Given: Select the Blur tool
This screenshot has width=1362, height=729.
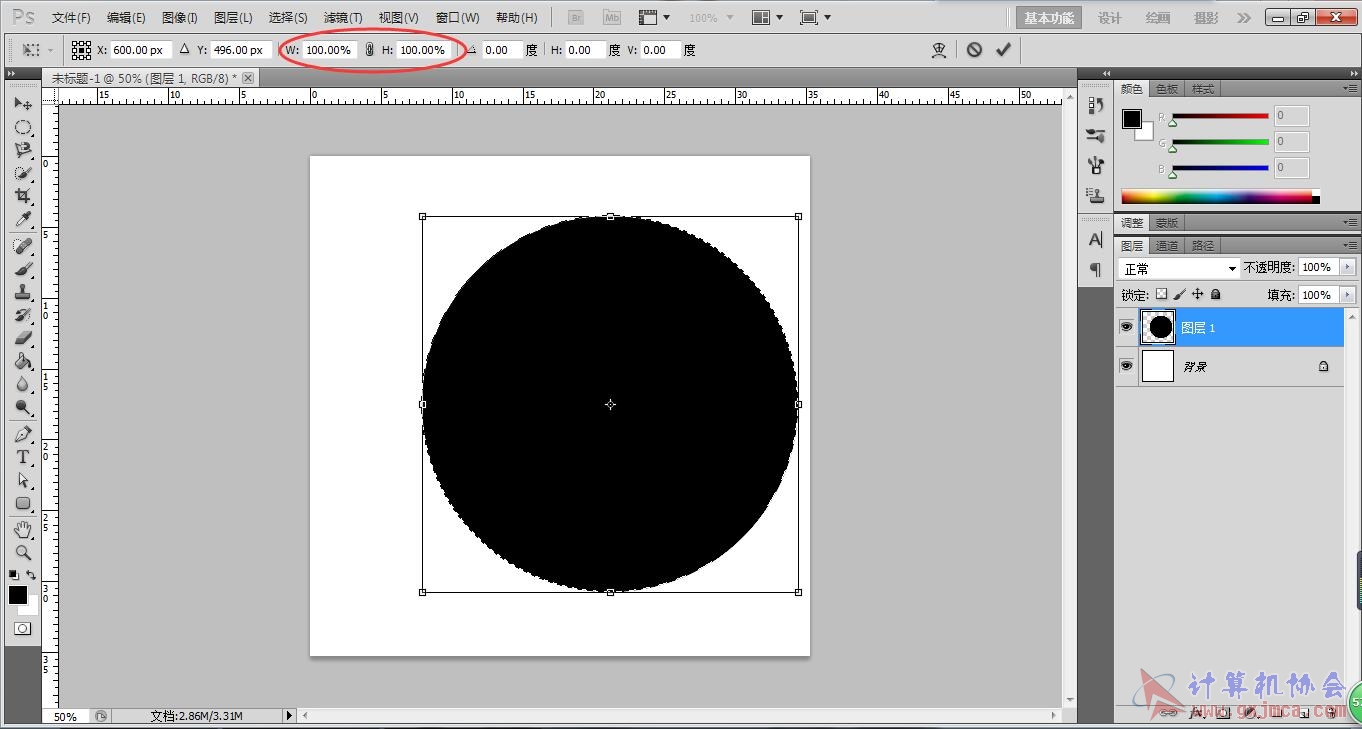Looking at the screenshot, I should (22, 384).
